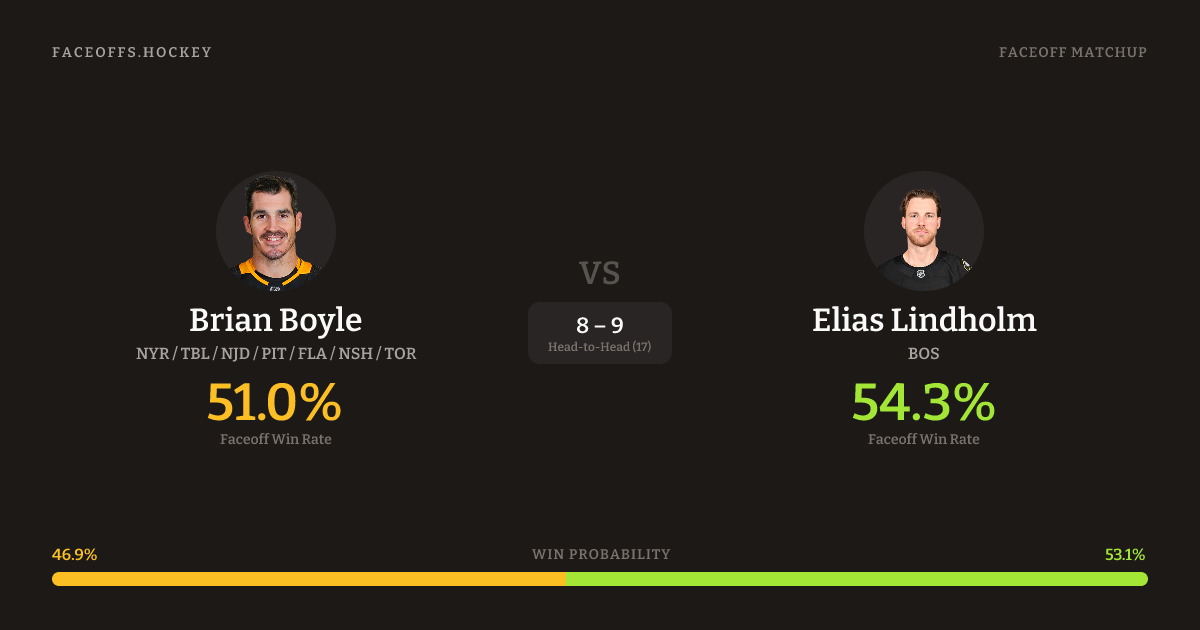Click the 46.9% win probability value

click(74, 554)
